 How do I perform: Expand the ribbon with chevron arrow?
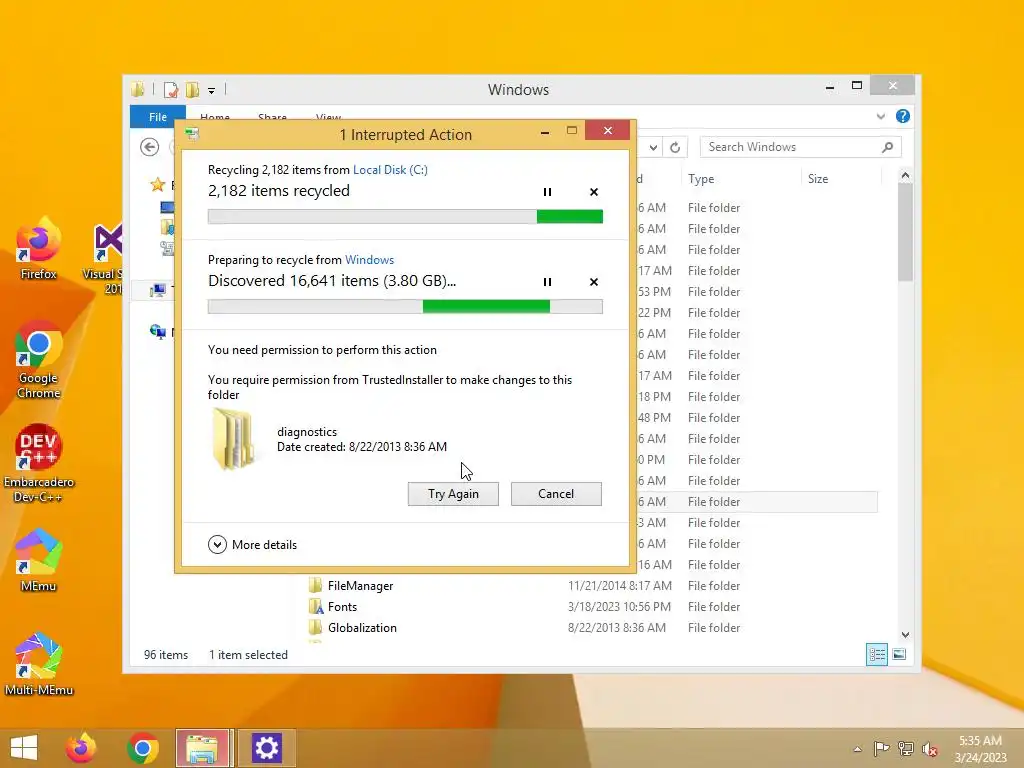(881, 116)
